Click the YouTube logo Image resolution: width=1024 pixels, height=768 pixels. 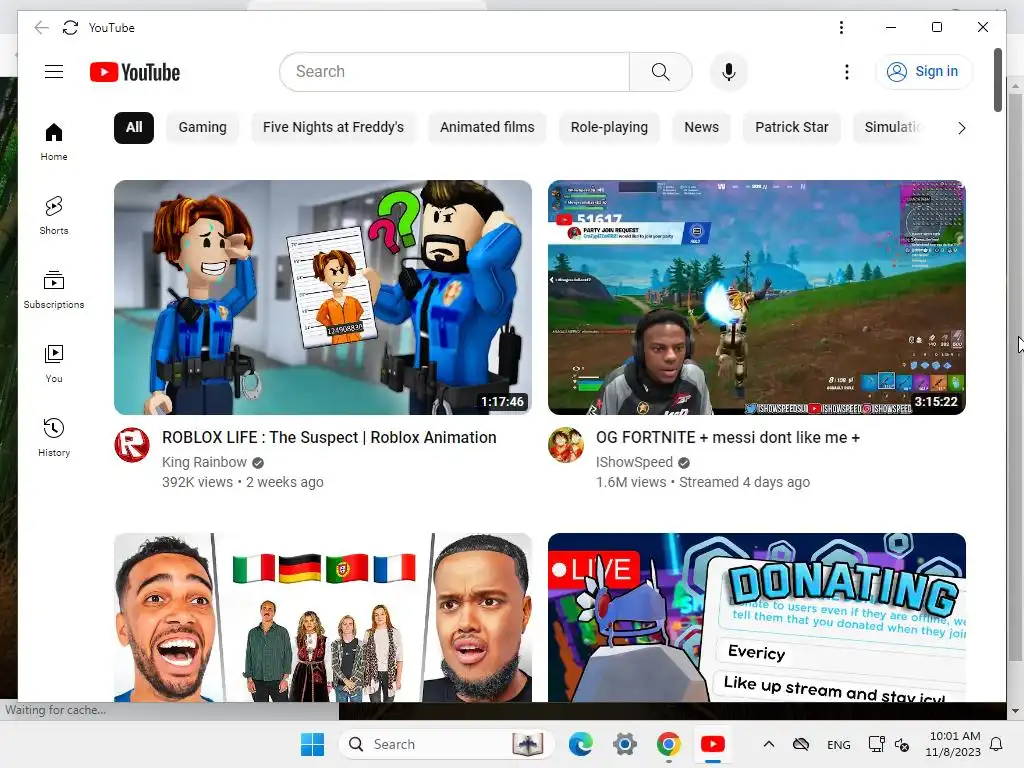click(x=135, y=72)
